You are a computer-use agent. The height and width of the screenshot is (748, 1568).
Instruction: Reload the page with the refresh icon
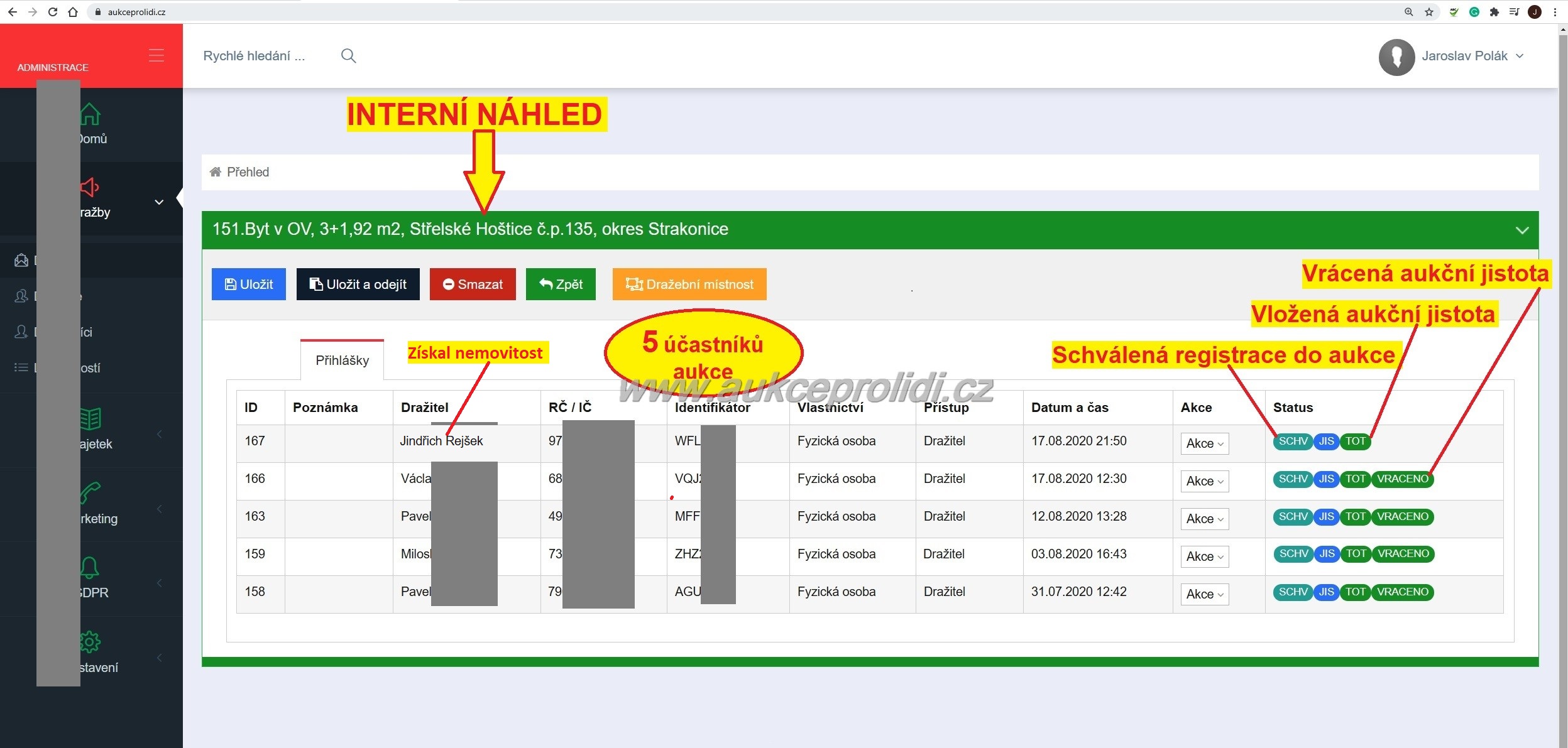tap(53, 12)
